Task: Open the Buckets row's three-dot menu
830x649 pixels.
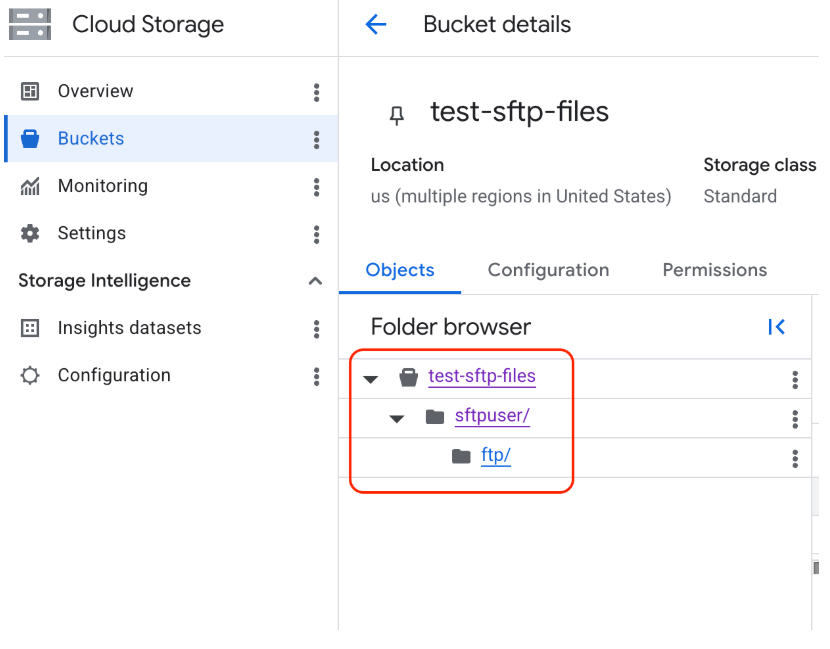Action: tap(317, 140)
